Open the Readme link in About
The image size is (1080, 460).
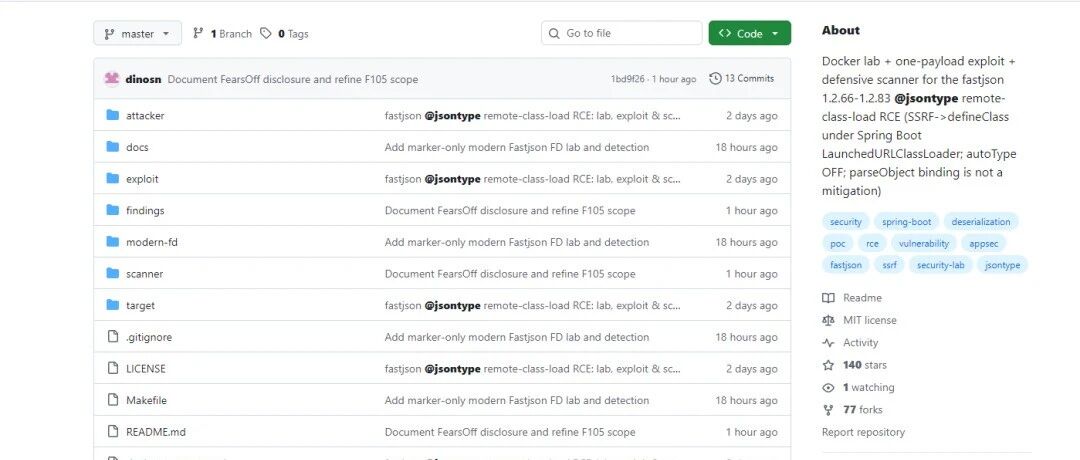click(862, 297)
